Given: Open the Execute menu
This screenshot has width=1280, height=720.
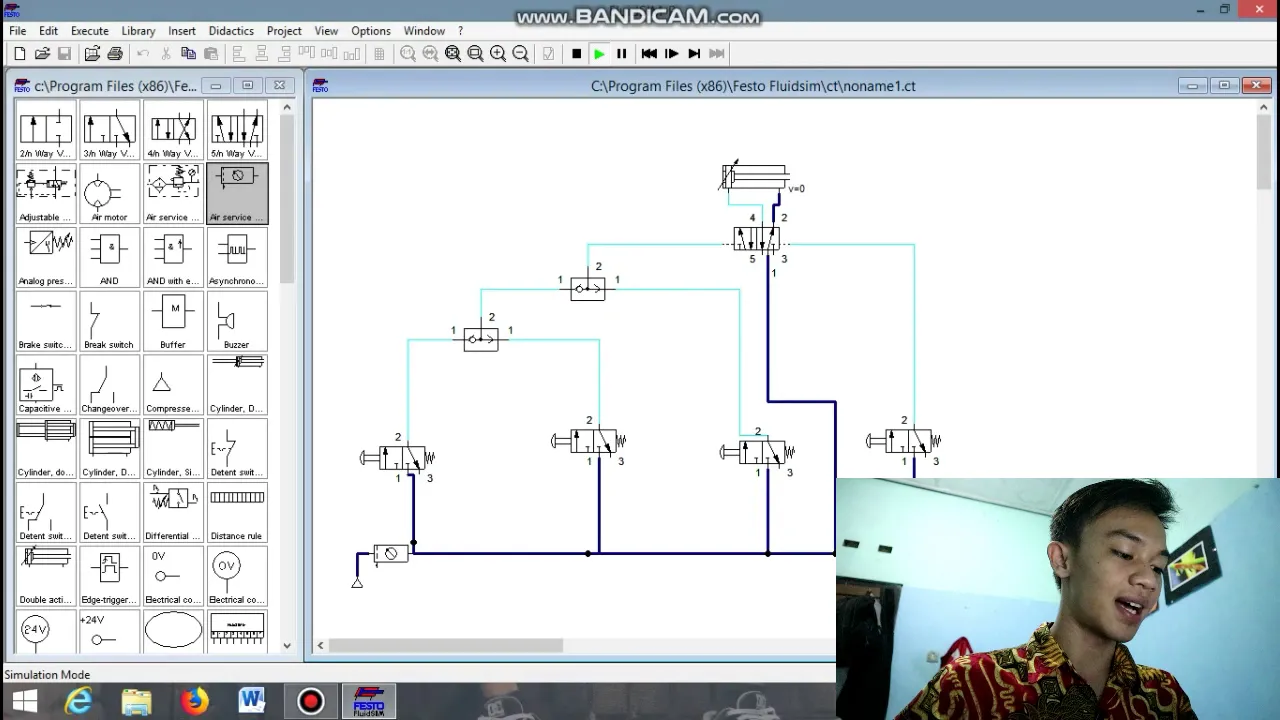Looking at the screenshot, I should point(89,31).
